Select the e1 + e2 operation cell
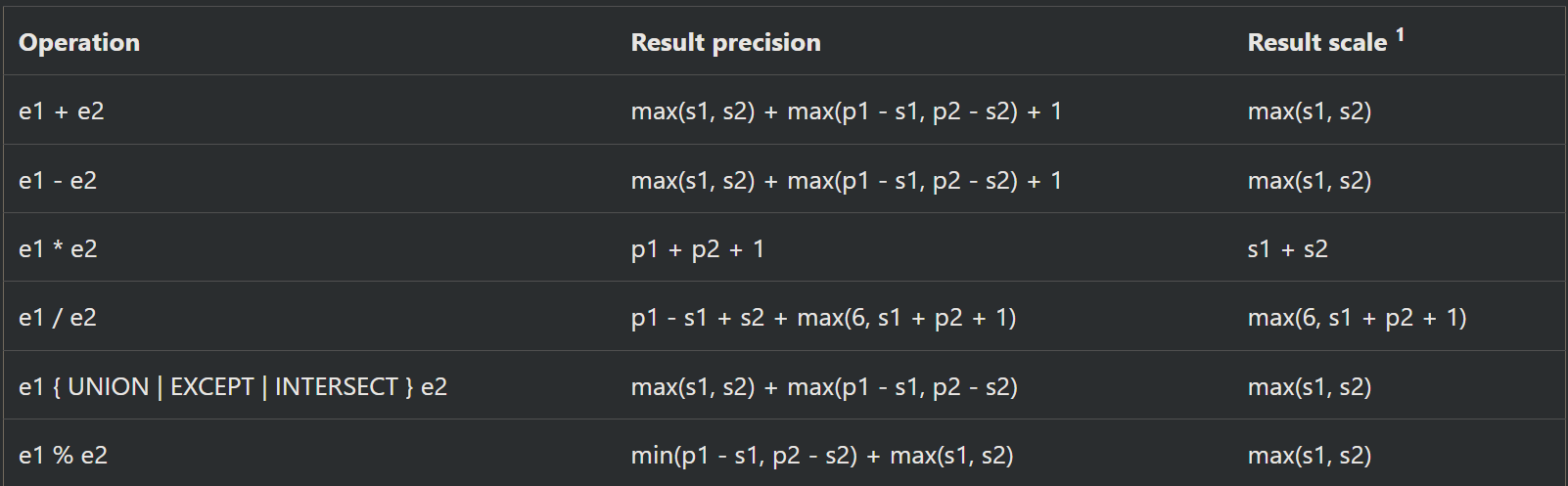Viewport: 1568px width, 486px height. (61, 111)
